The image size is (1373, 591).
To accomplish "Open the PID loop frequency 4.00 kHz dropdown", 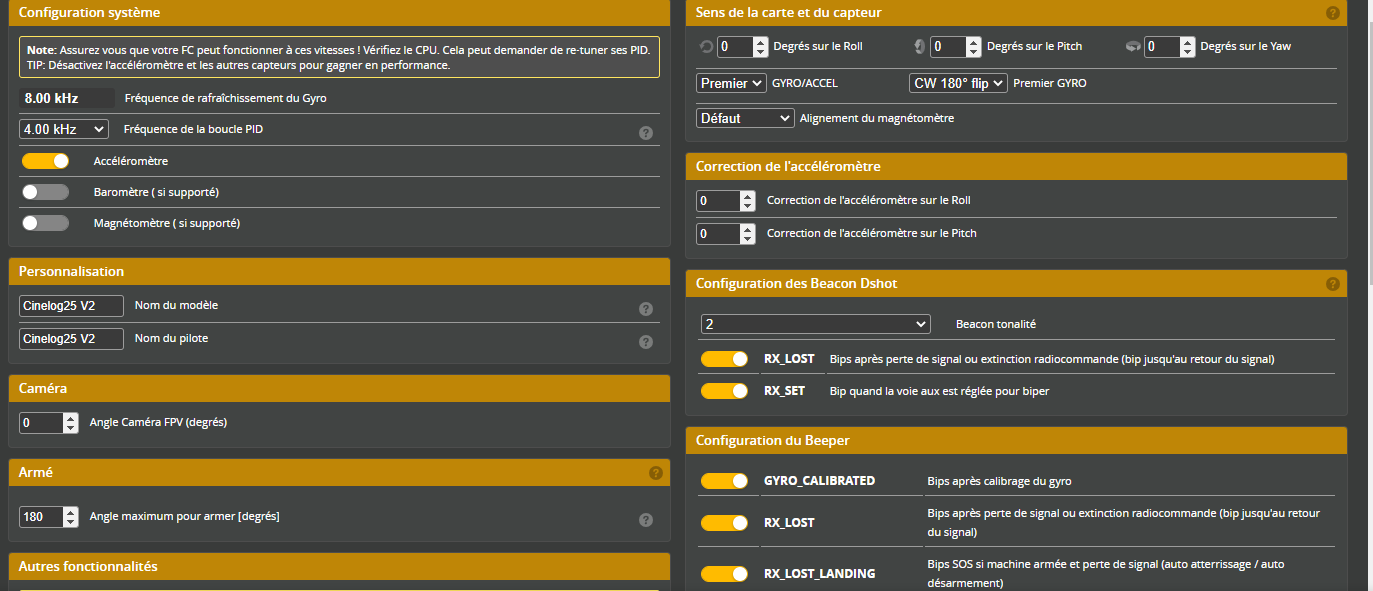I will pyautogui.click(x=64, y=129).
